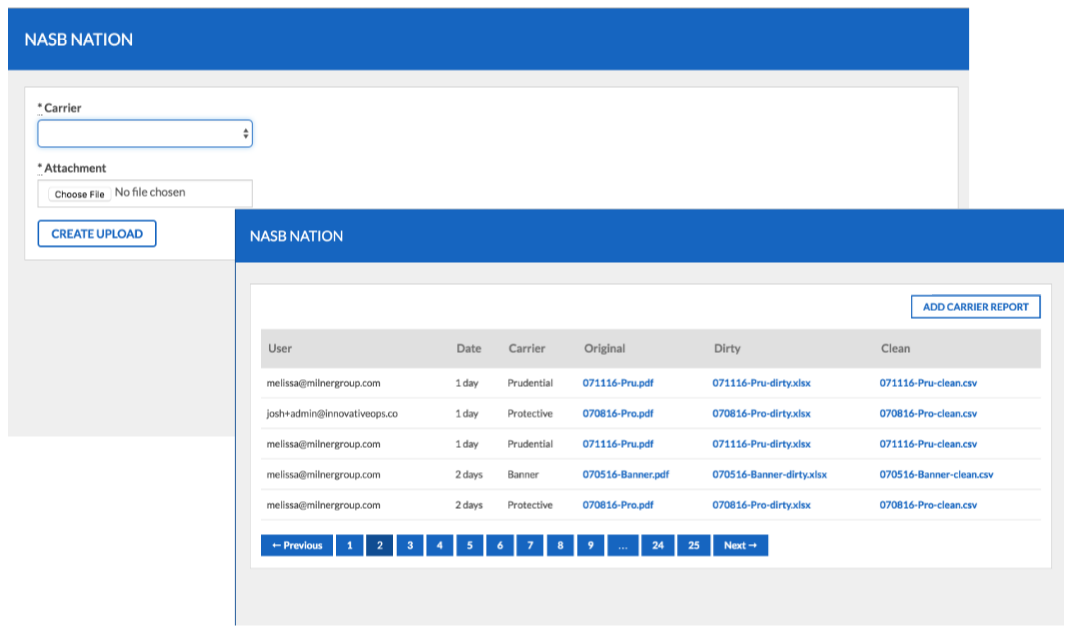Image resolution: width=1072 pixels, height=638 pixels.
Task: Download 071116-Pru-dirty.xlsx
Action: [761, 382]
